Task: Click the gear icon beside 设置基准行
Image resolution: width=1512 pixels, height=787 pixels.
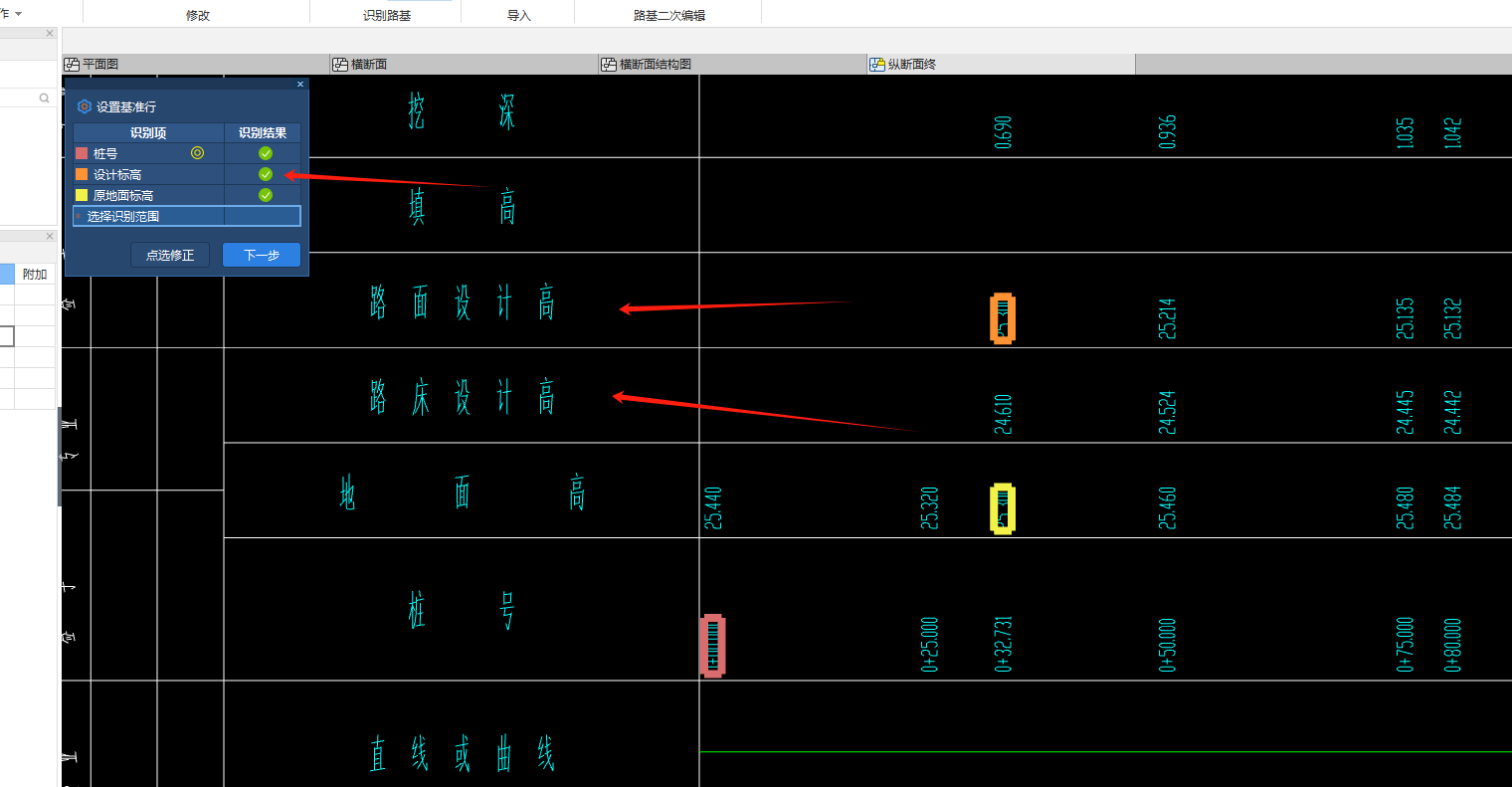Action: pyautogui.click(x=85, y=106)
